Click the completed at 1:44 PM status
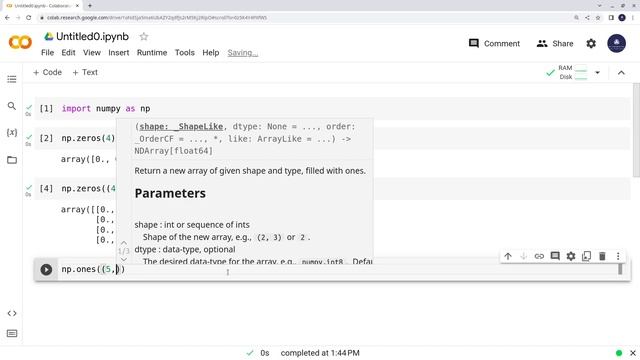This screenshot has height=360, width=640. (x=320, y=353)
